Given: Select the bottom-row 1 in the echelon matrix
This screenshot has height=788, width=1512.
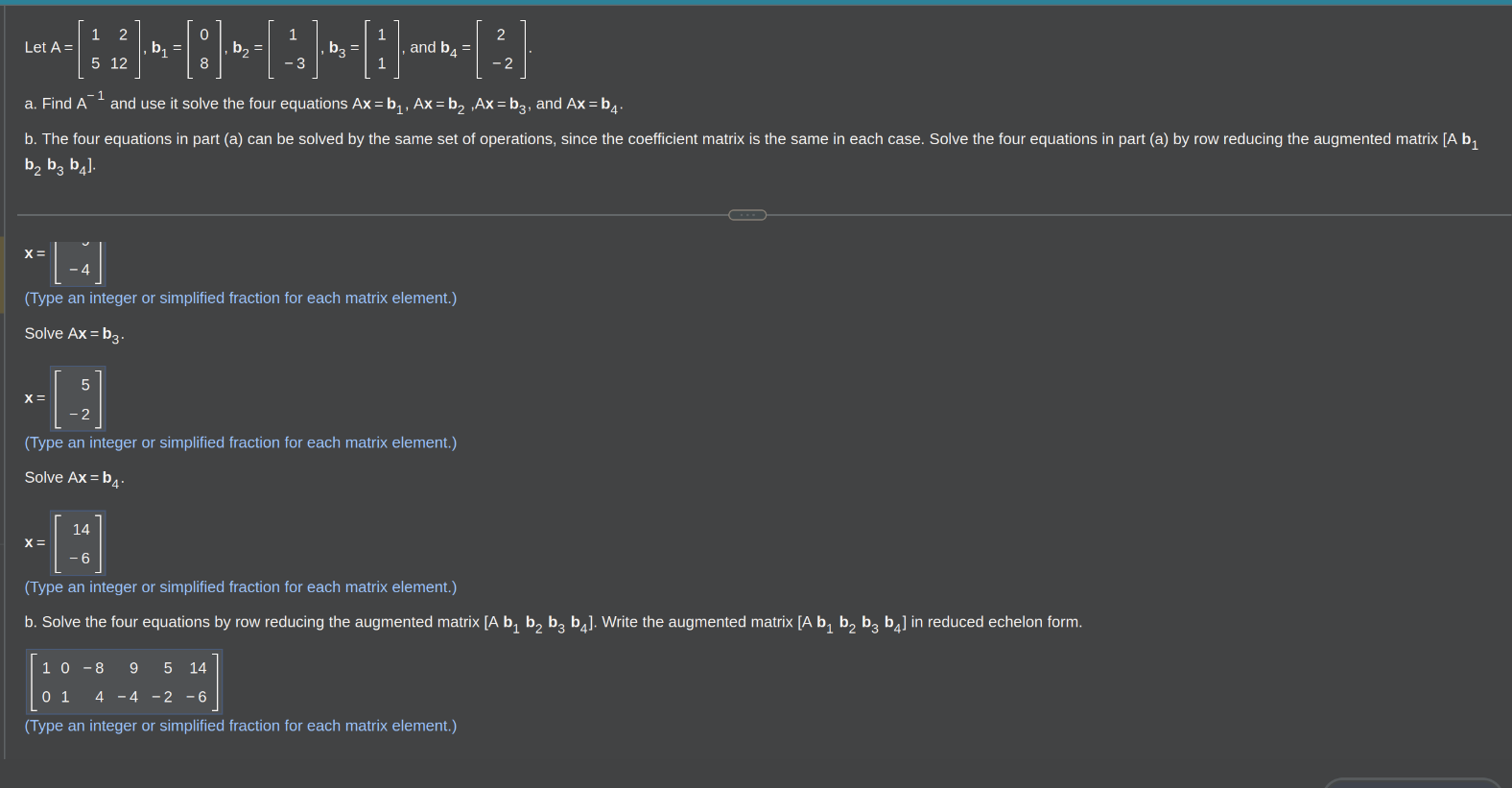Looking at the screenshot, I should click(65, 697).
